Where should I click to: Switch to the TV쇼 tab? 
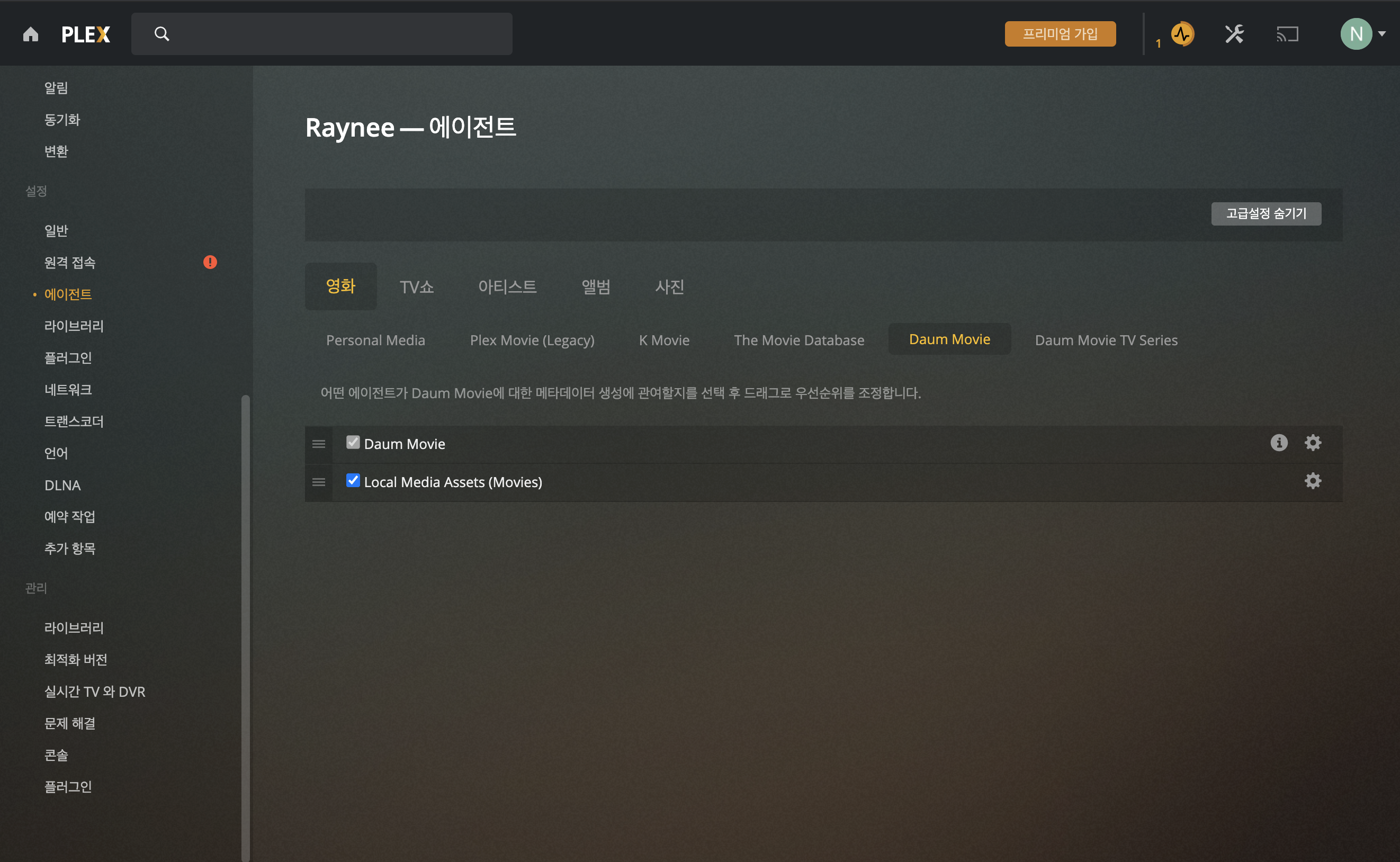pyautogui.click(x=417, y=287)
